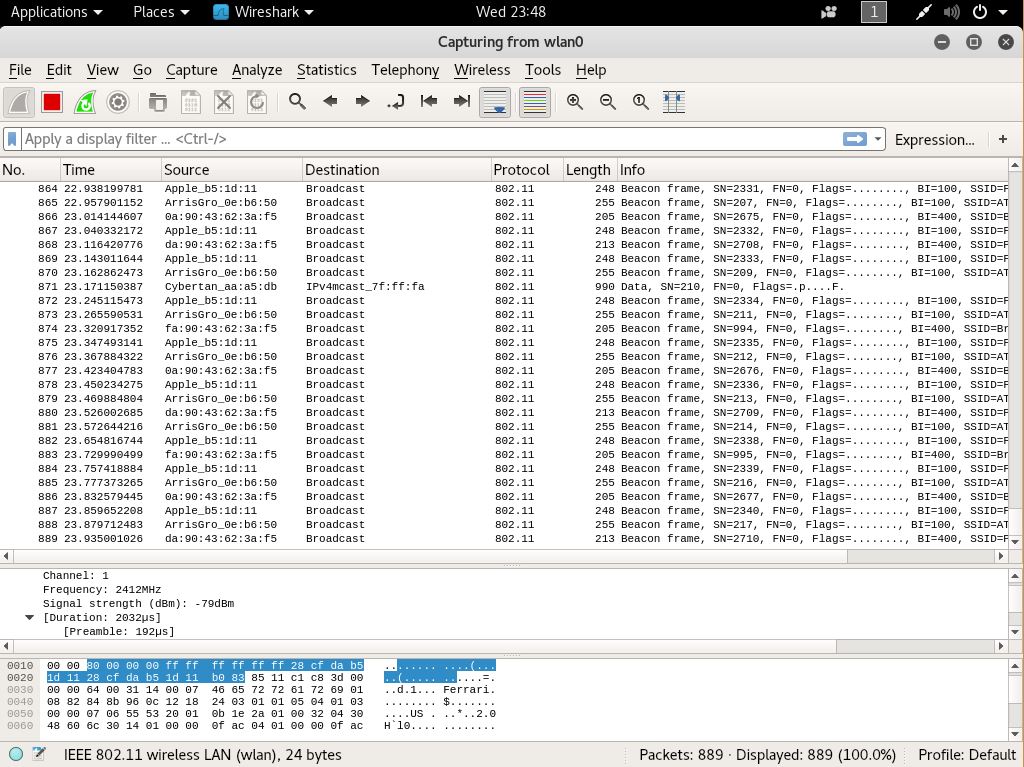Collapse the Duration tree item
This screenshot has height=767, width=1024.
tap(30, 618)
